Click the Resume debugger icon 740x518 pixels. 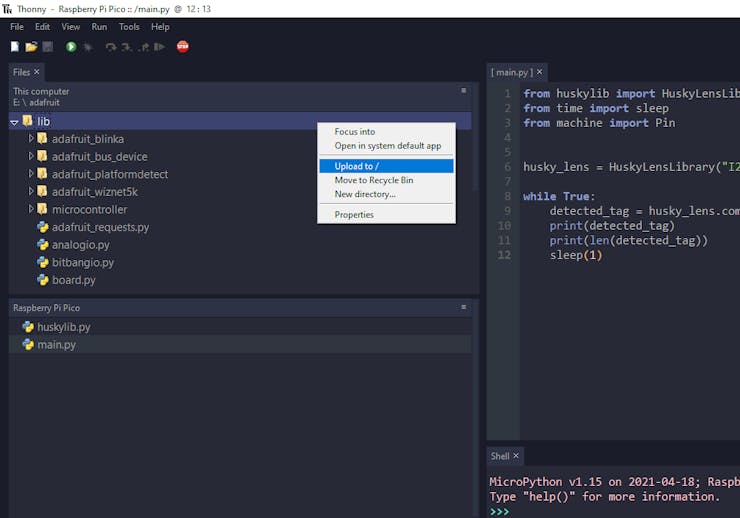click(x=158, y=47)
